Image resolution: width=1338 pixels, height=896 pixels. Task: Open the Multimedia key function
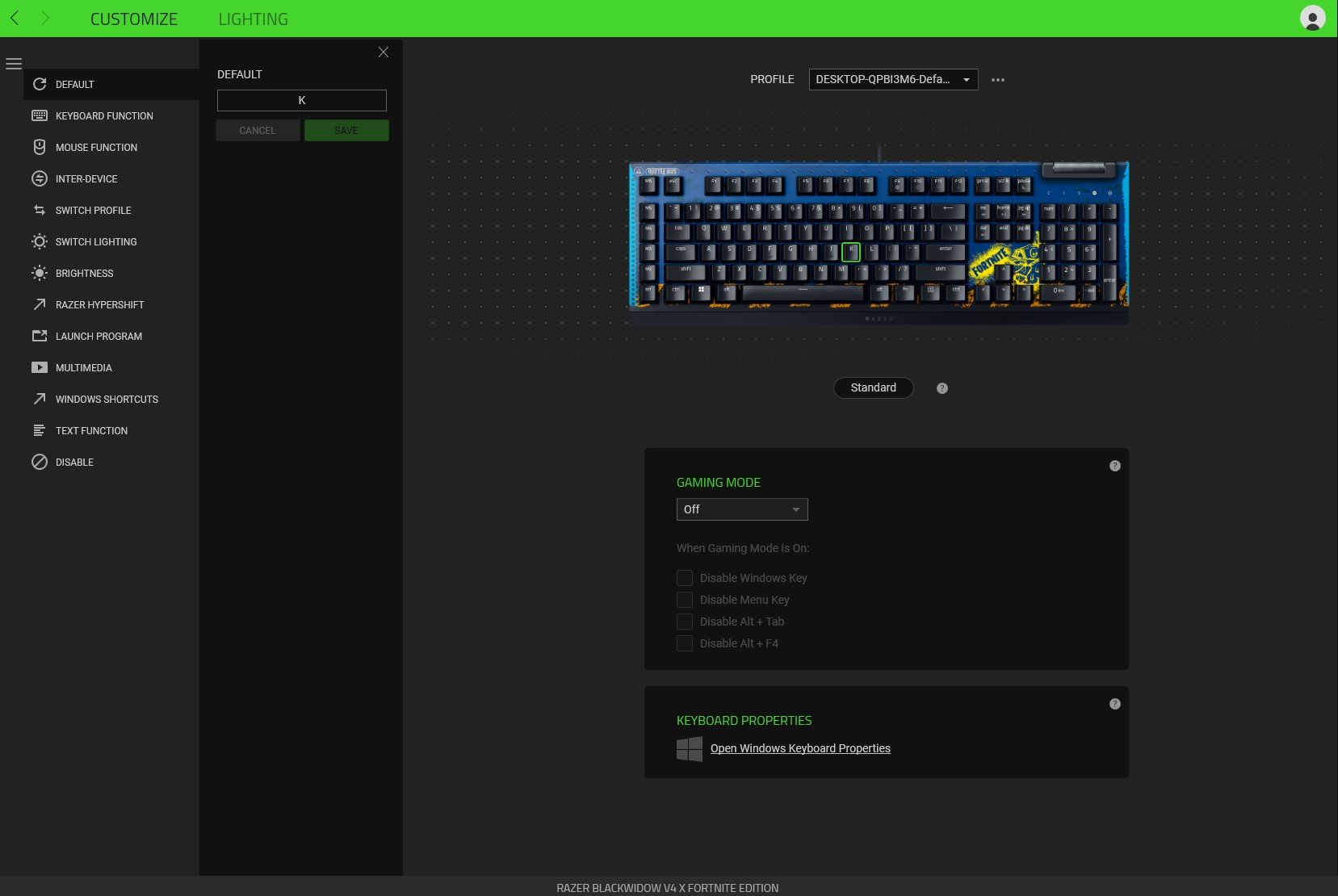click(x=84, y=367)
